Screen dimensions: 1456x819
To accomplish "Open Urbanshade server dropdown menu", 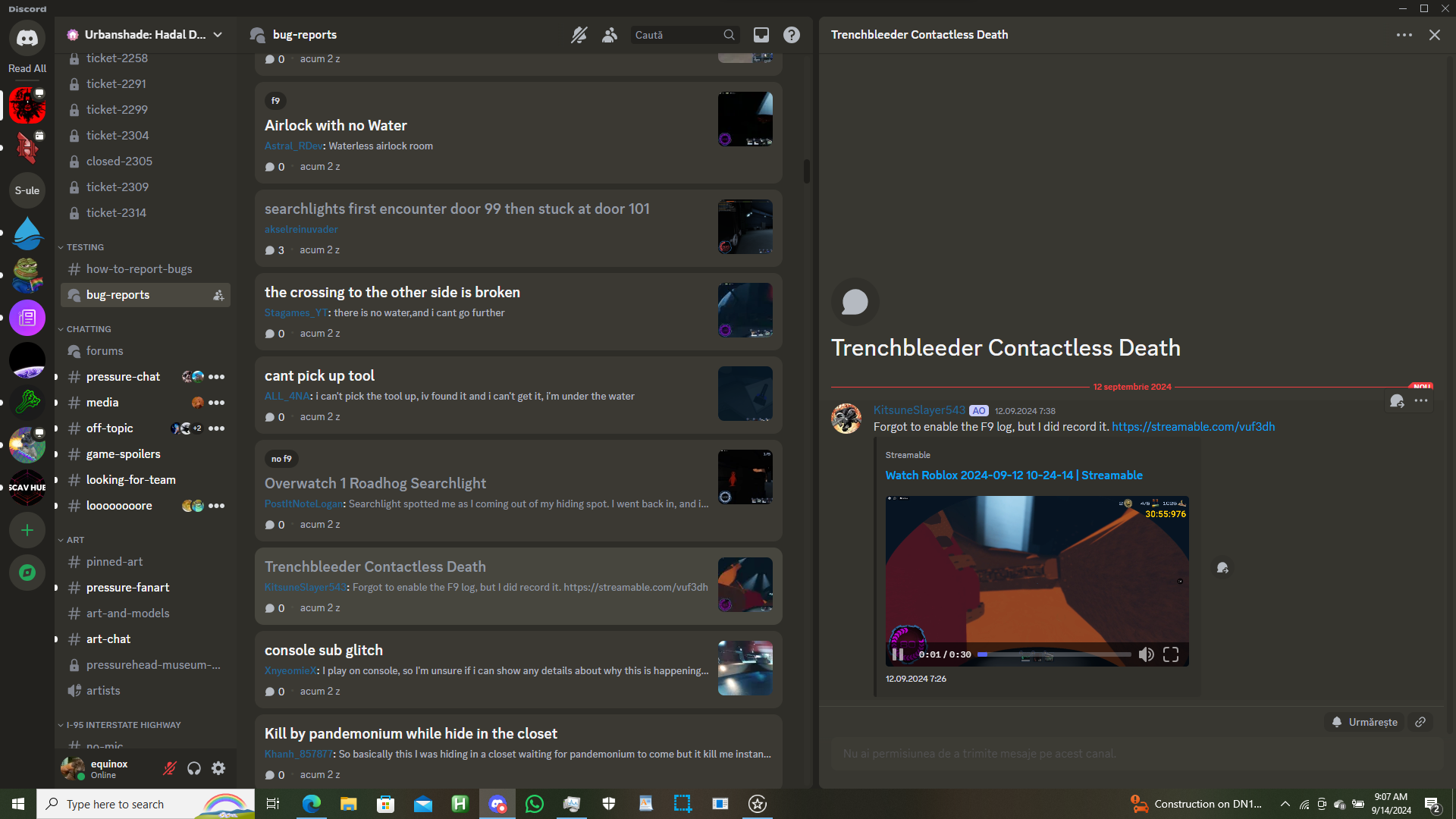I will click(x=218, y=35).
